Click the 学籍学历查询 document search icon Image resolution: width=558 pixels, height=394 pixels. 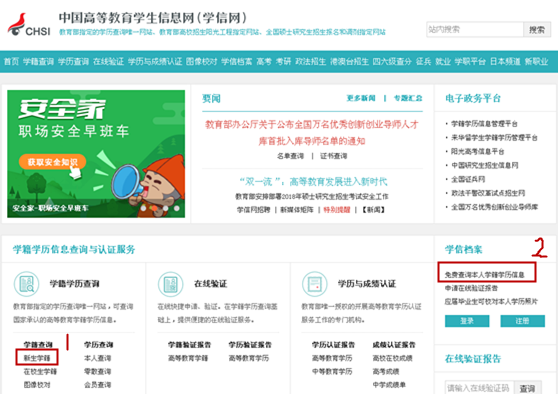pyautogui.click(x=26, y=284)
